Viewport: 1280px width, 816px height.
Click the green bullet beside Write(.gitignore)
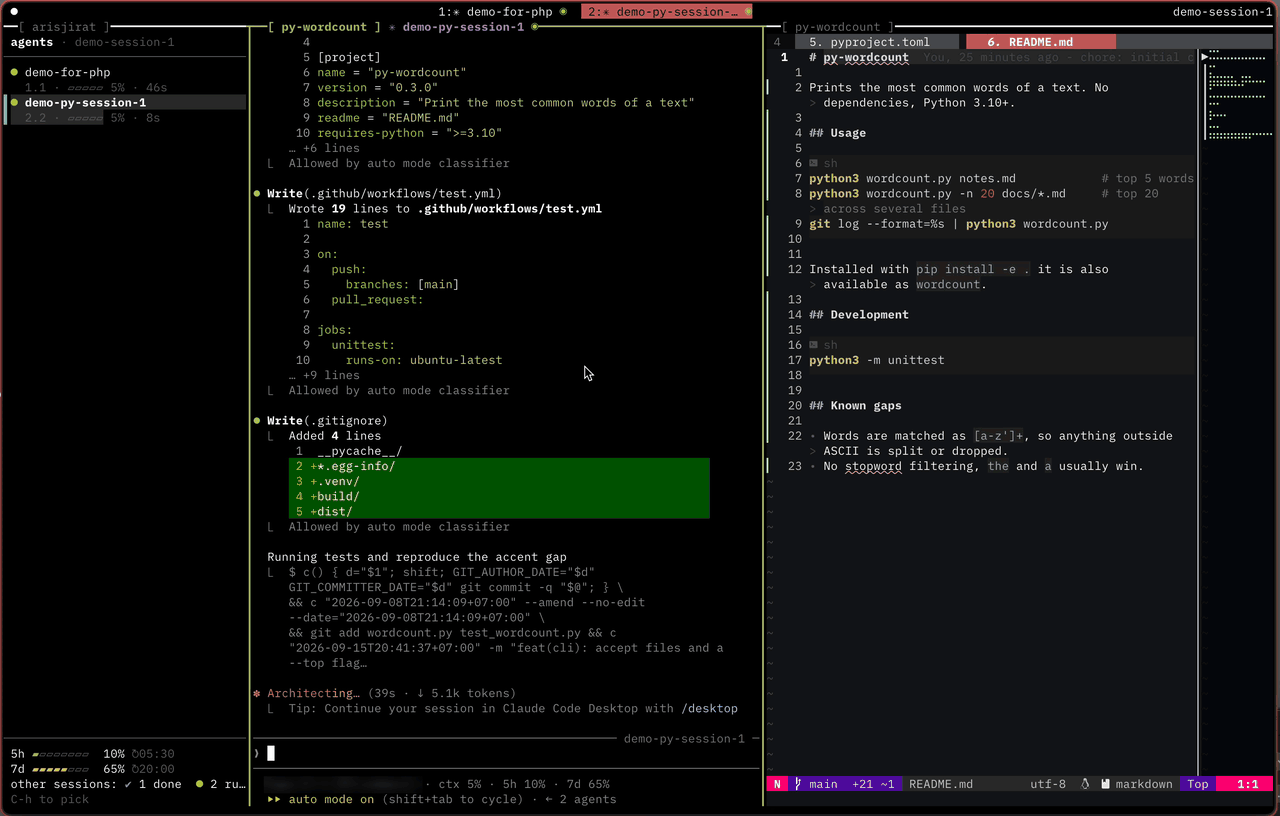coord(257,421)
